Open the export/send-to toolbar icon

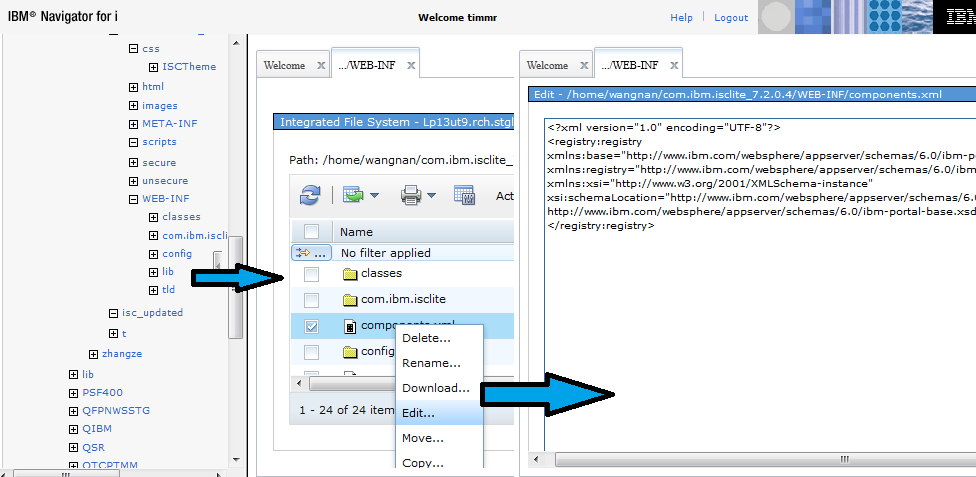(x=353, y=195)
